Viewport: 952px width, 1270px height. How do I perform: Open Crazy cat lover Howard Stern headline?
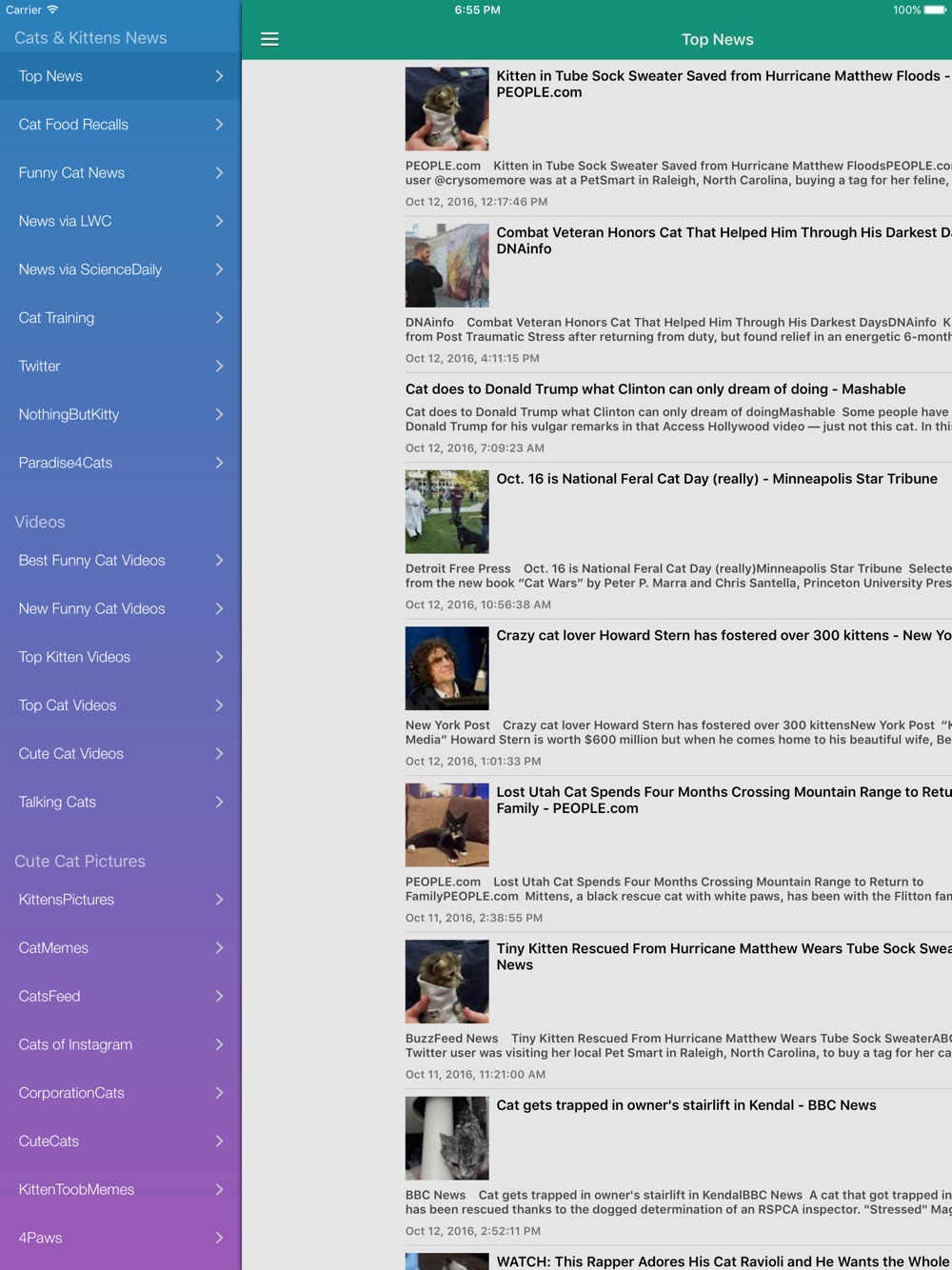pyautogui.click(x=724, y=635)
